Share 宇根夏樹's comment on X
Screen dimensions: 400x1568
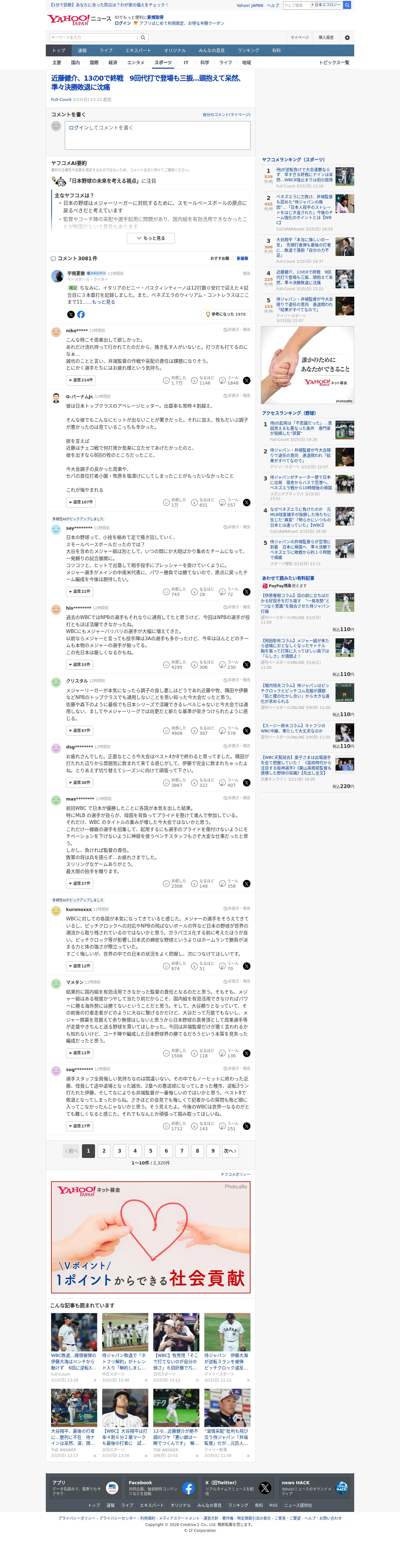[x=71, y=315]
